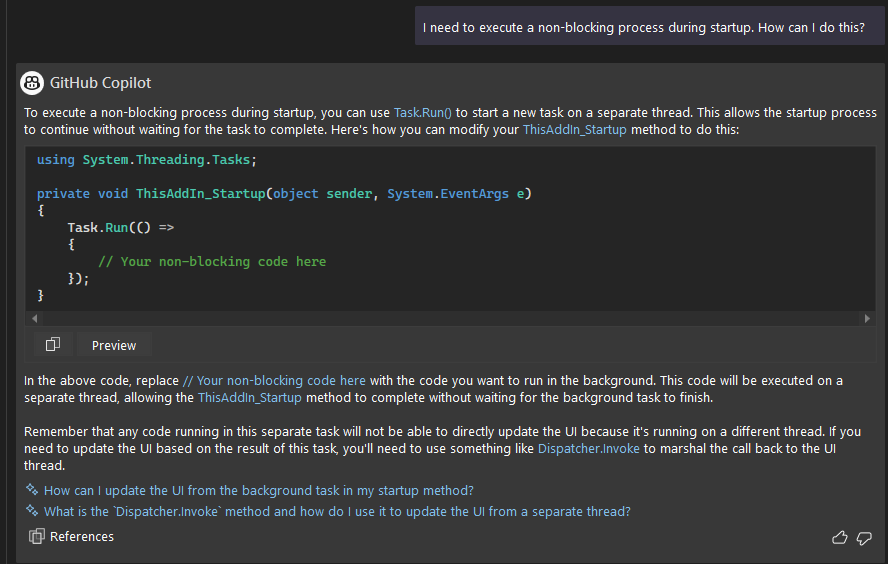Viewport: 888px width, 564px height.
Task: Give thumbs up to the response
Action: pyautogui.click(x=839, y=537)
